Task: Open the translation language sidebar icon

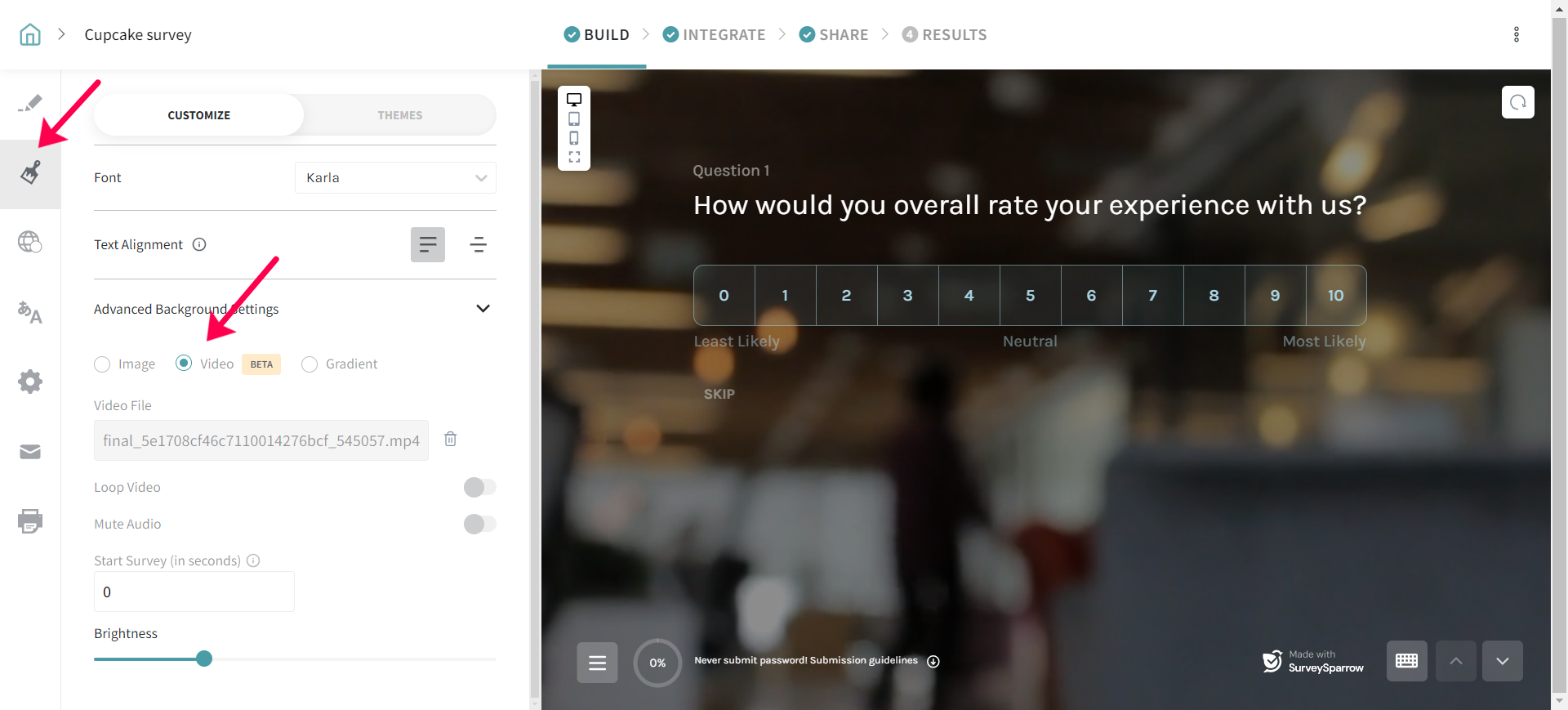Action: coord(30,312)
